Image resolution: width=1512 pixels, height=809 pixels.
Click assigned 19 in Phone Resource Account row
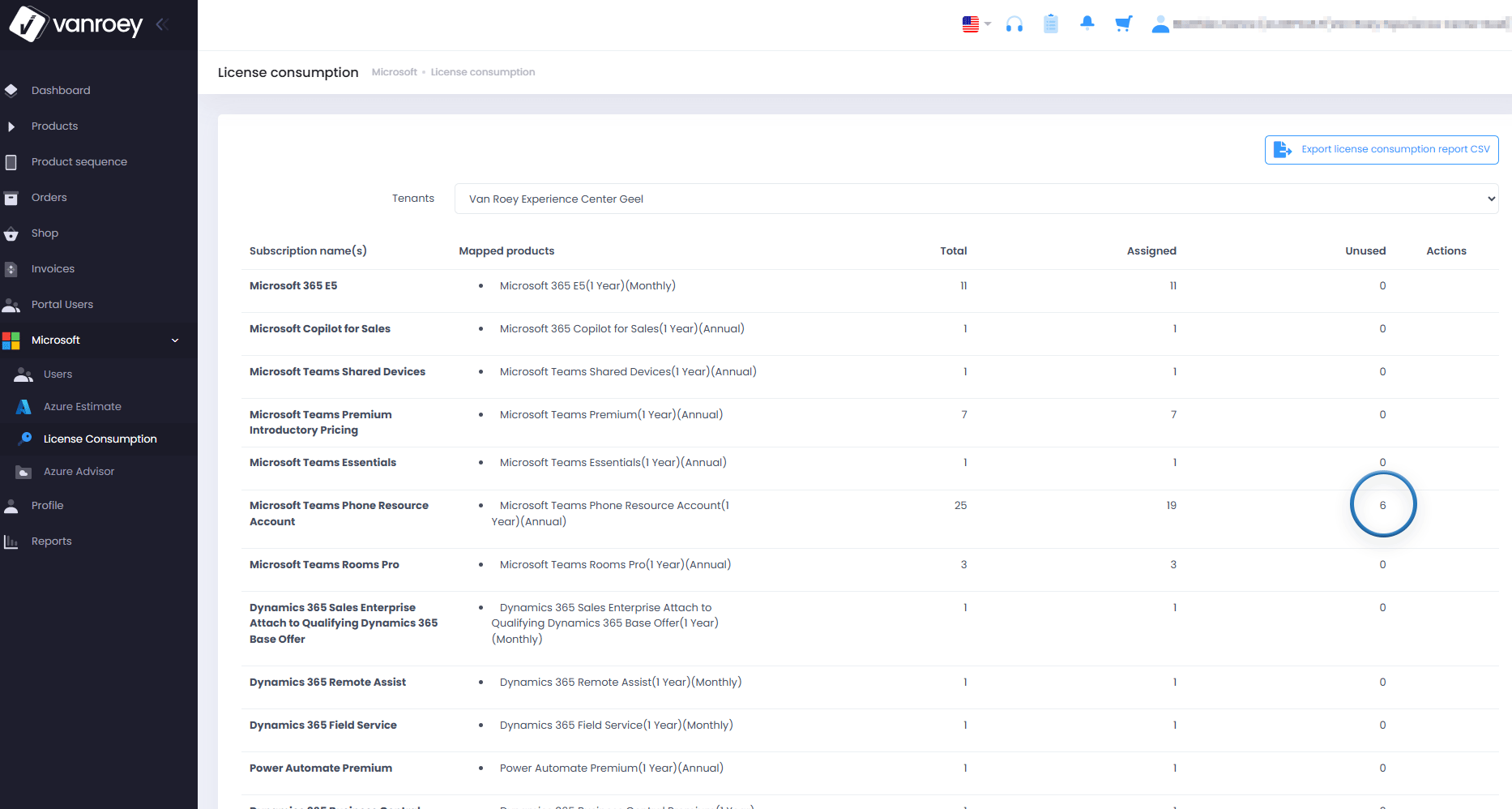click(1171, 505)
